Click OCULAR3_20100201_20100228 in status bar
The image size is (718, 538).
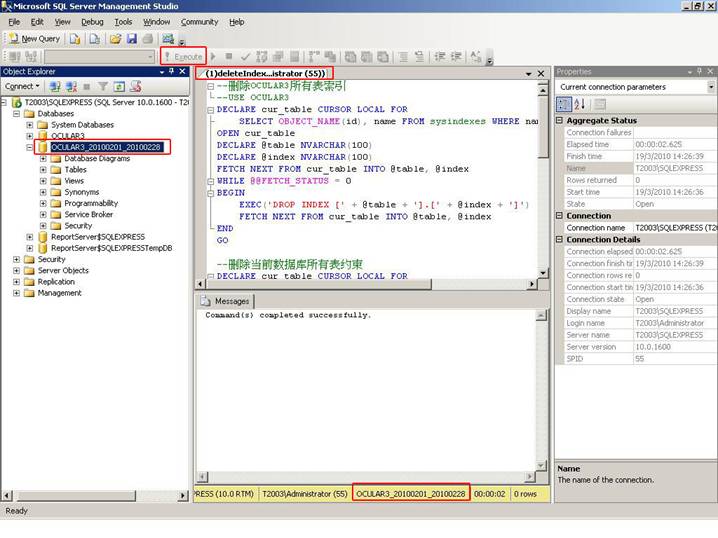tap(411, 494)
